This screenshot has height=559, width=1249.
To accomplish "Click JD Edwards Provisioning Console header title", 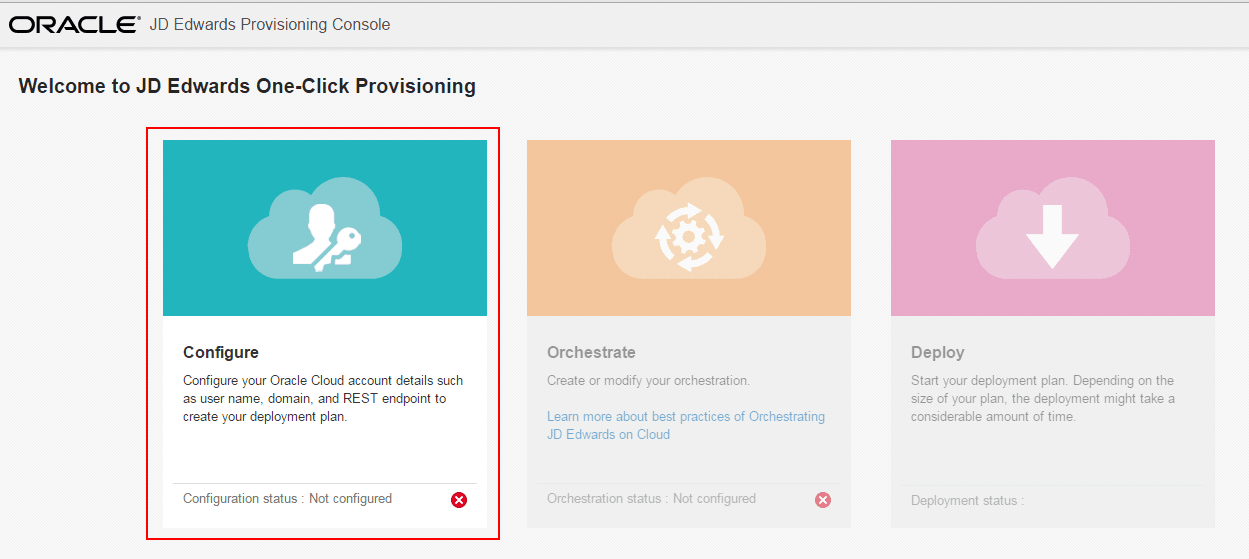I will point(270,24).
